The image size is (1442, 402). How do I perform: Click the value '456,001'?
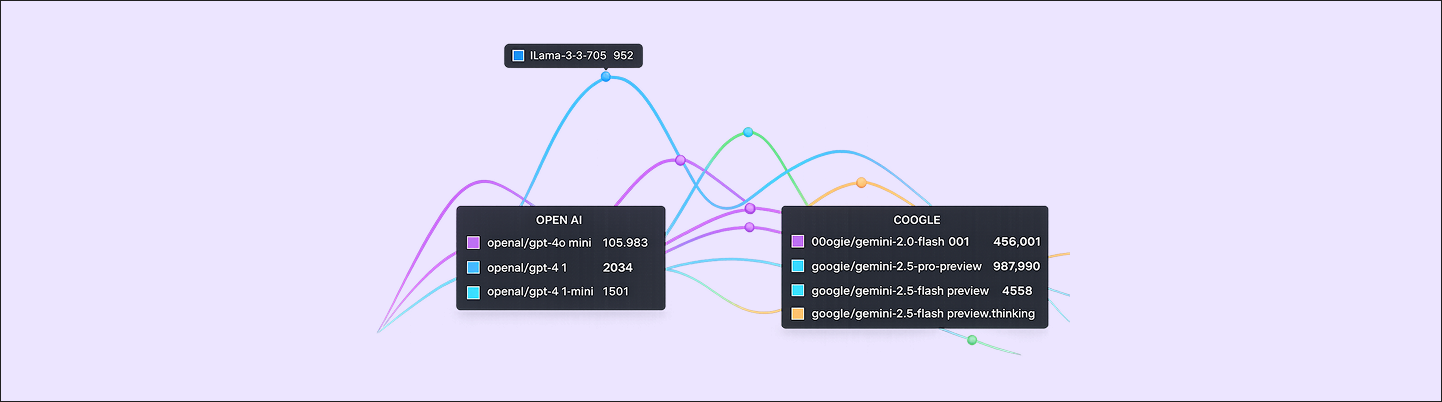[1017, 241]
